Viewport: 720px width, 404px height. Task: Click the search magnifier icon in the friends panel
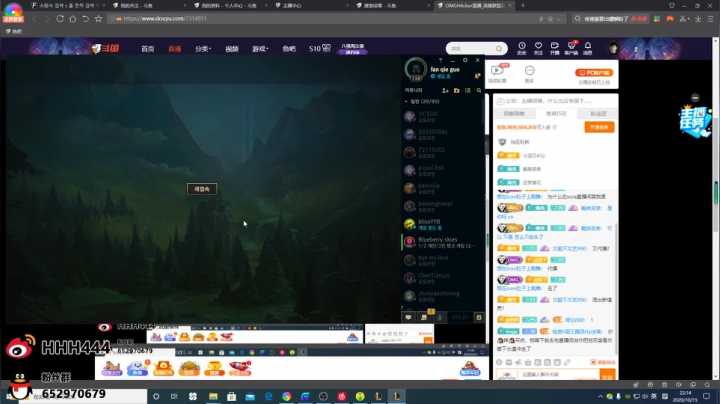(479, 90)
